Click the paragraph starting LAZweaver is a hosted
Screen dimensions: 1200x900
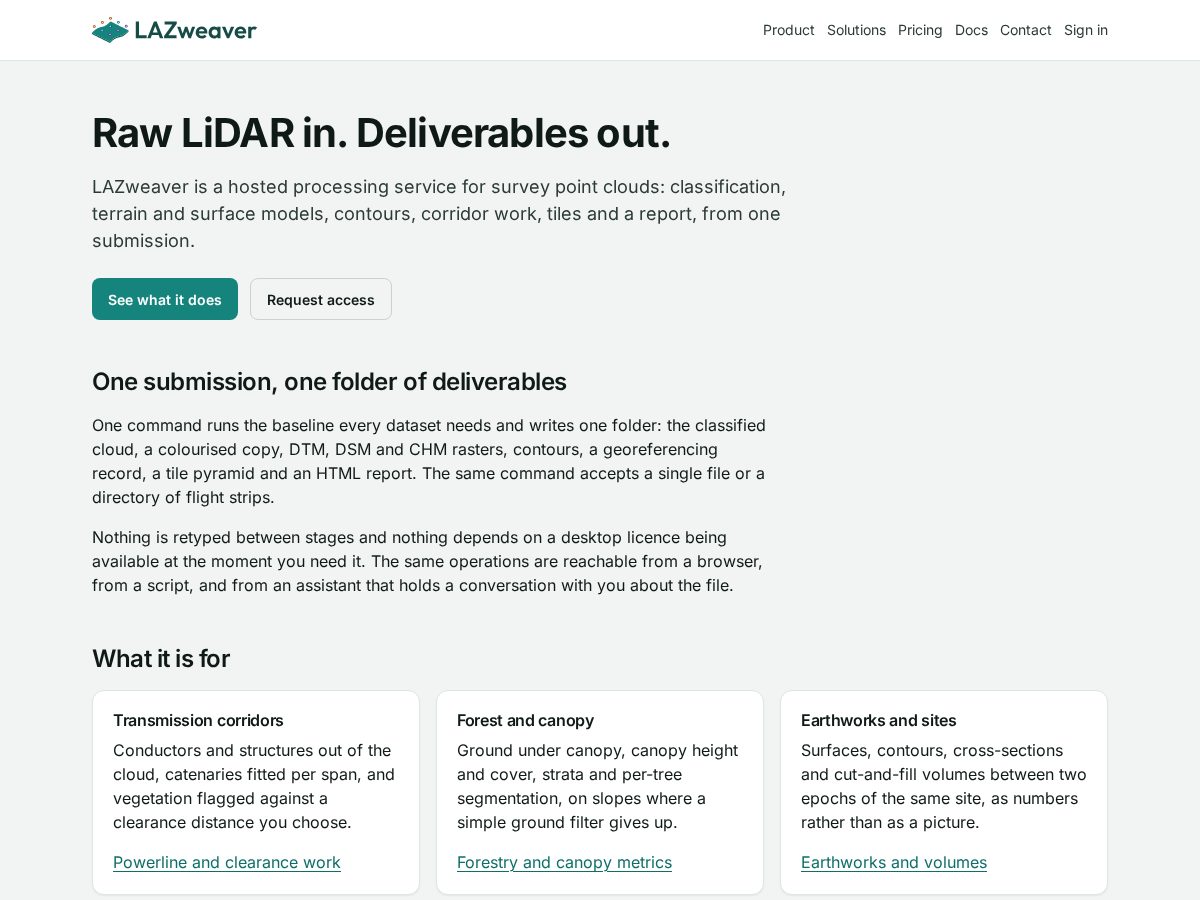coord(439,213)
